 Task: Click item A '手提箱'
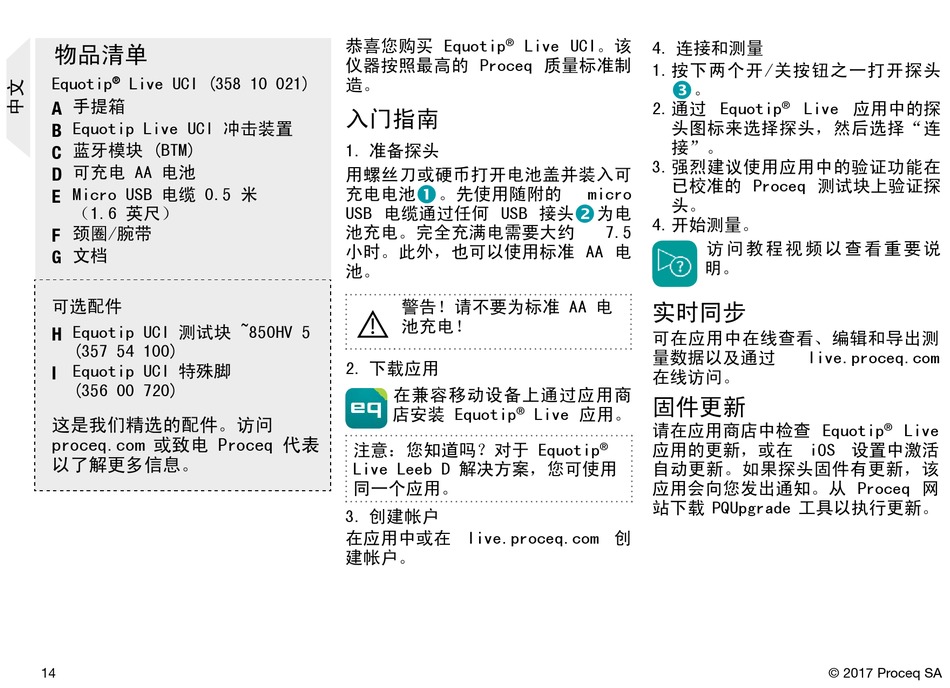point(88,107)
